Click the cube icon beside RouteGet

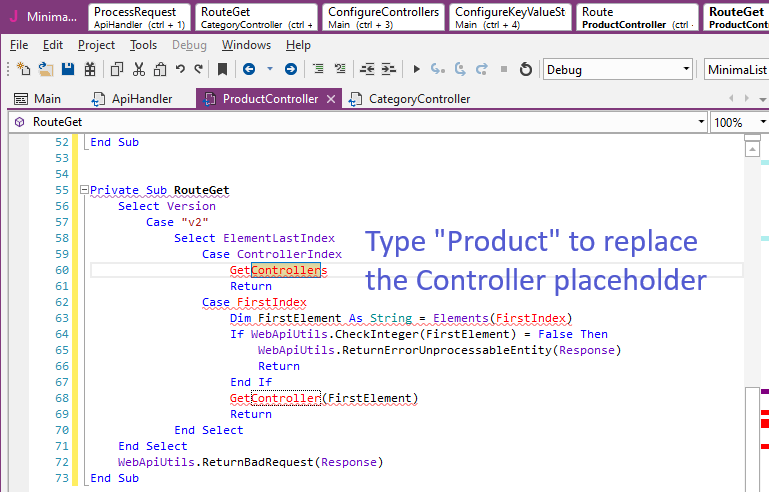pos(20,122)
